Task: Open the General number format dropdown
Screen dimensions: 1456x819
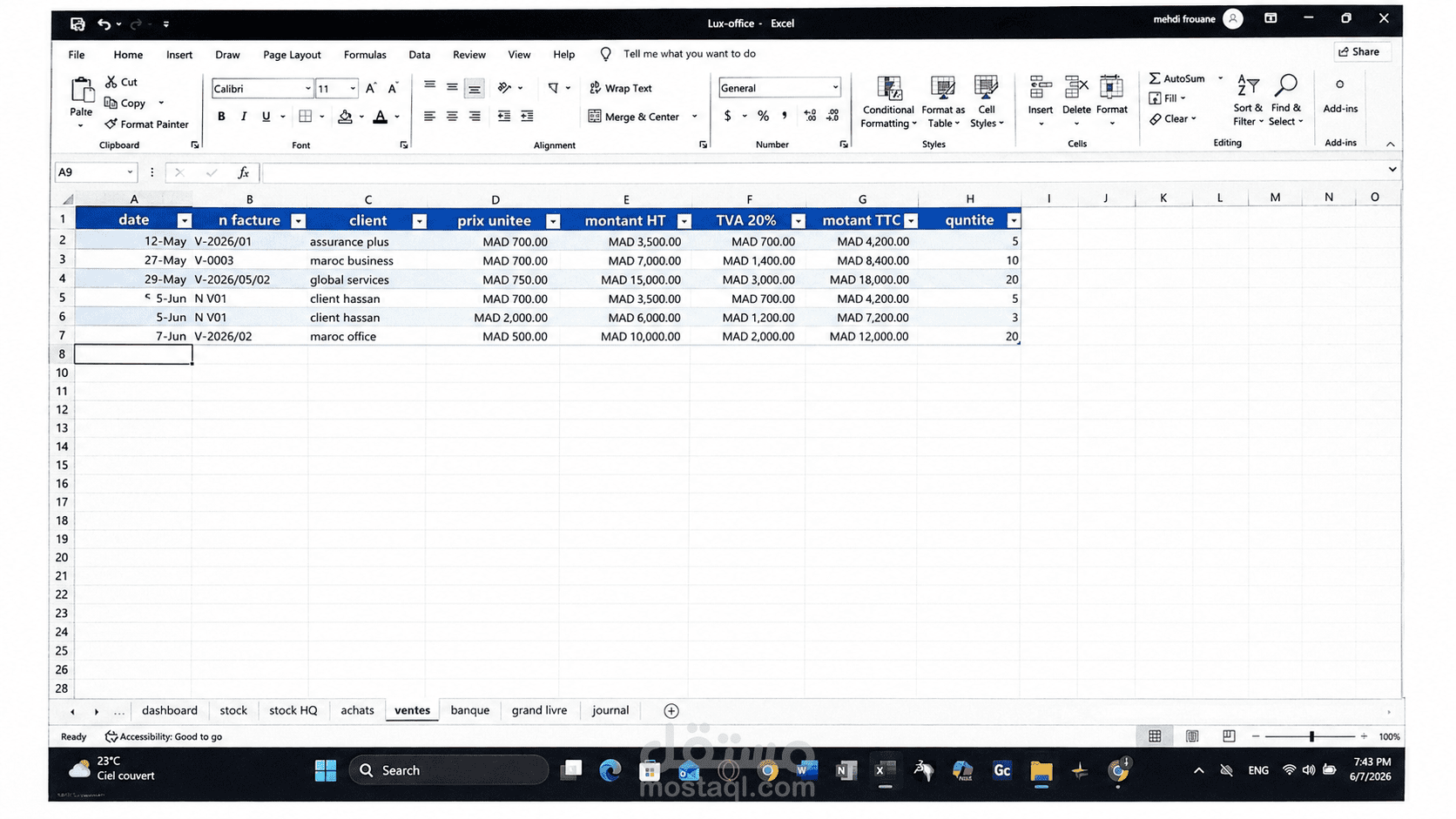Action: coord(835,88)
